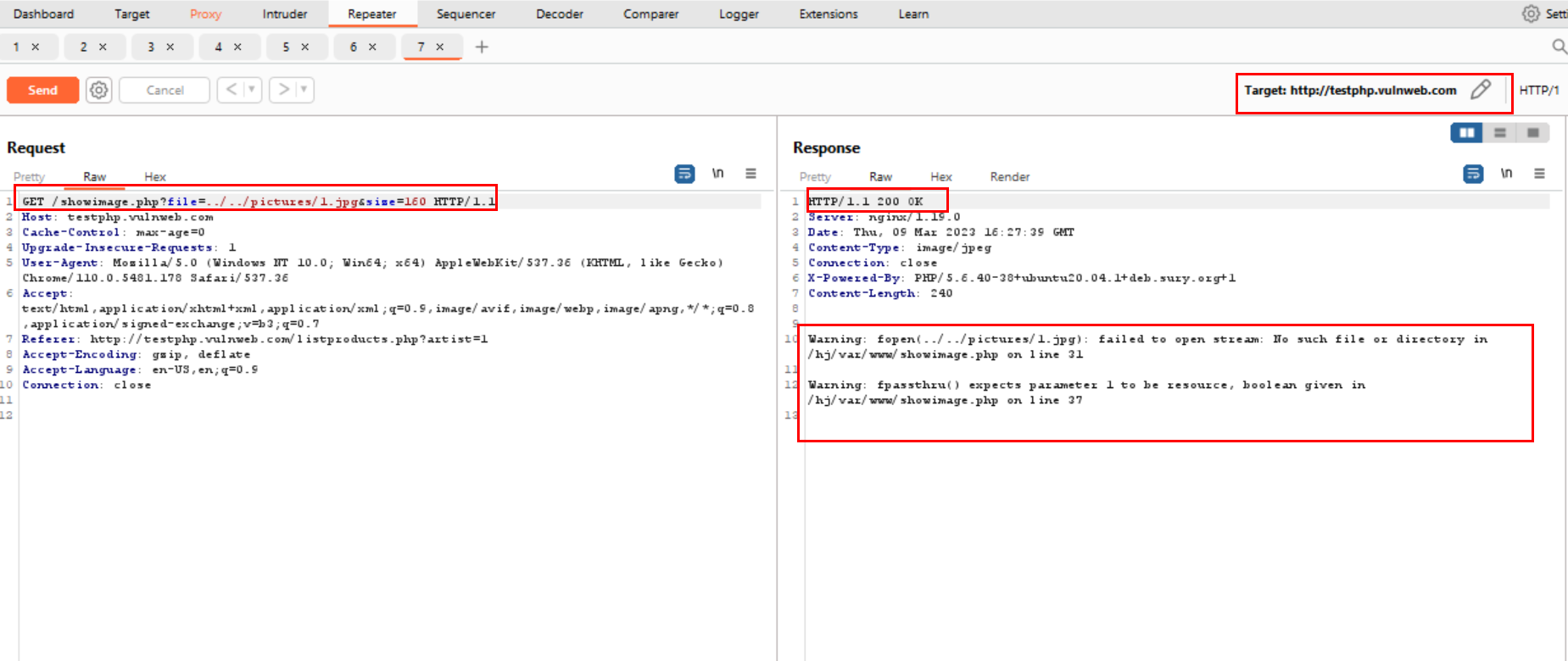Show non-printable characters in Response panel
This screenshot has width=1568, height=661.
pos(1506,174)
